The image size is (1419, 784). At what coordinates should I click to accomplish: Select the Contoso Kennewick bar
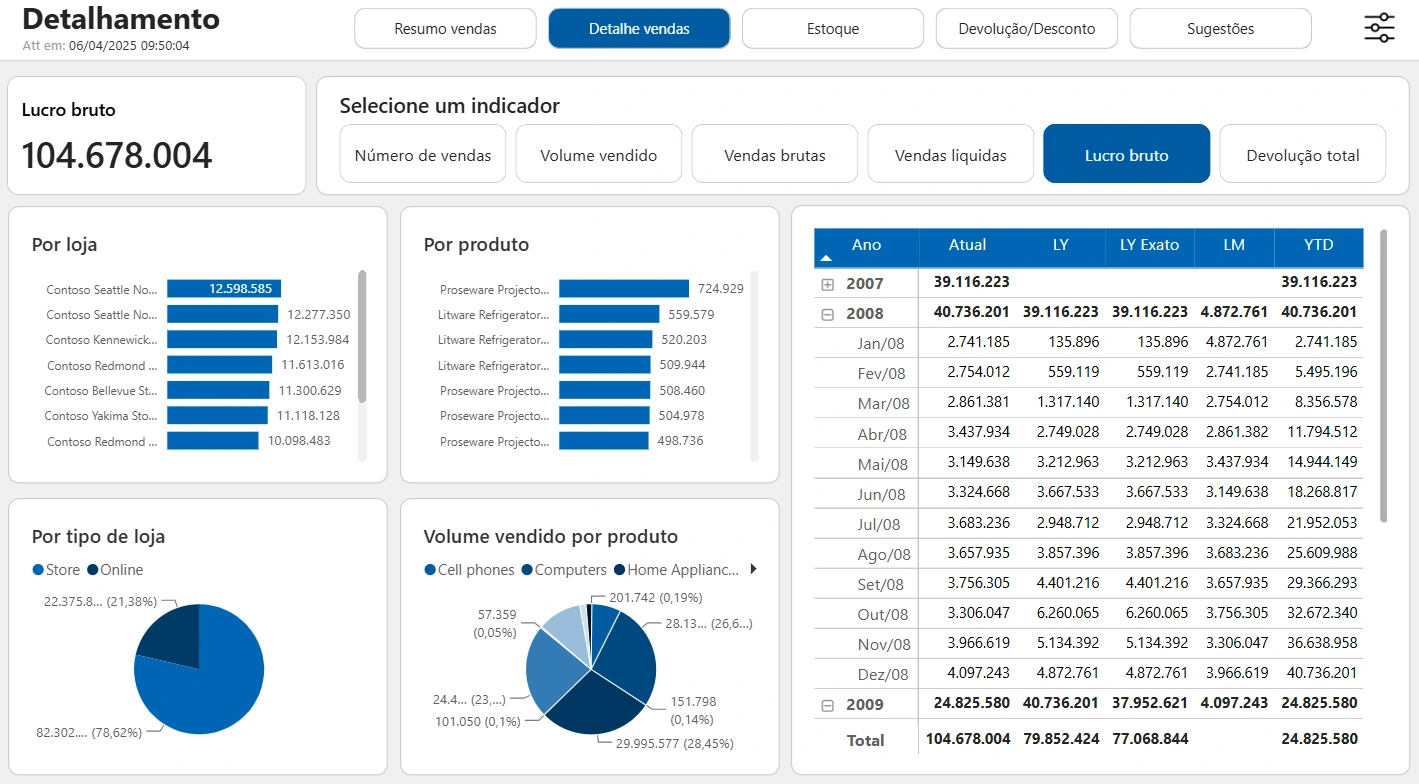pos(222,340)
